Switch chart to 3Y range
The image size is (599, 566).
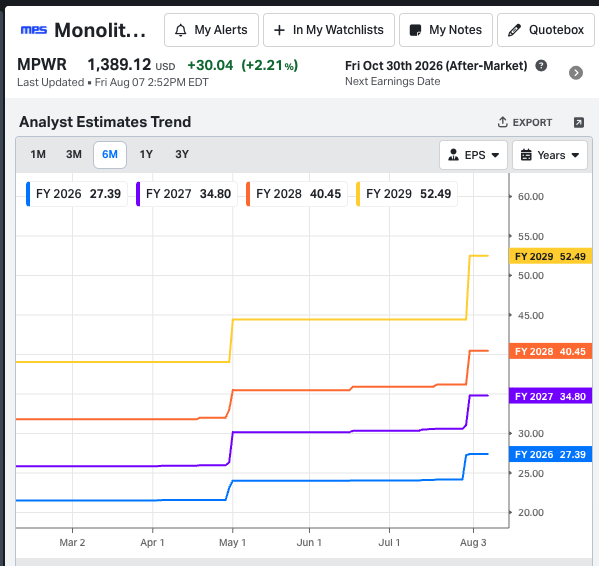(x=182, y=154)
